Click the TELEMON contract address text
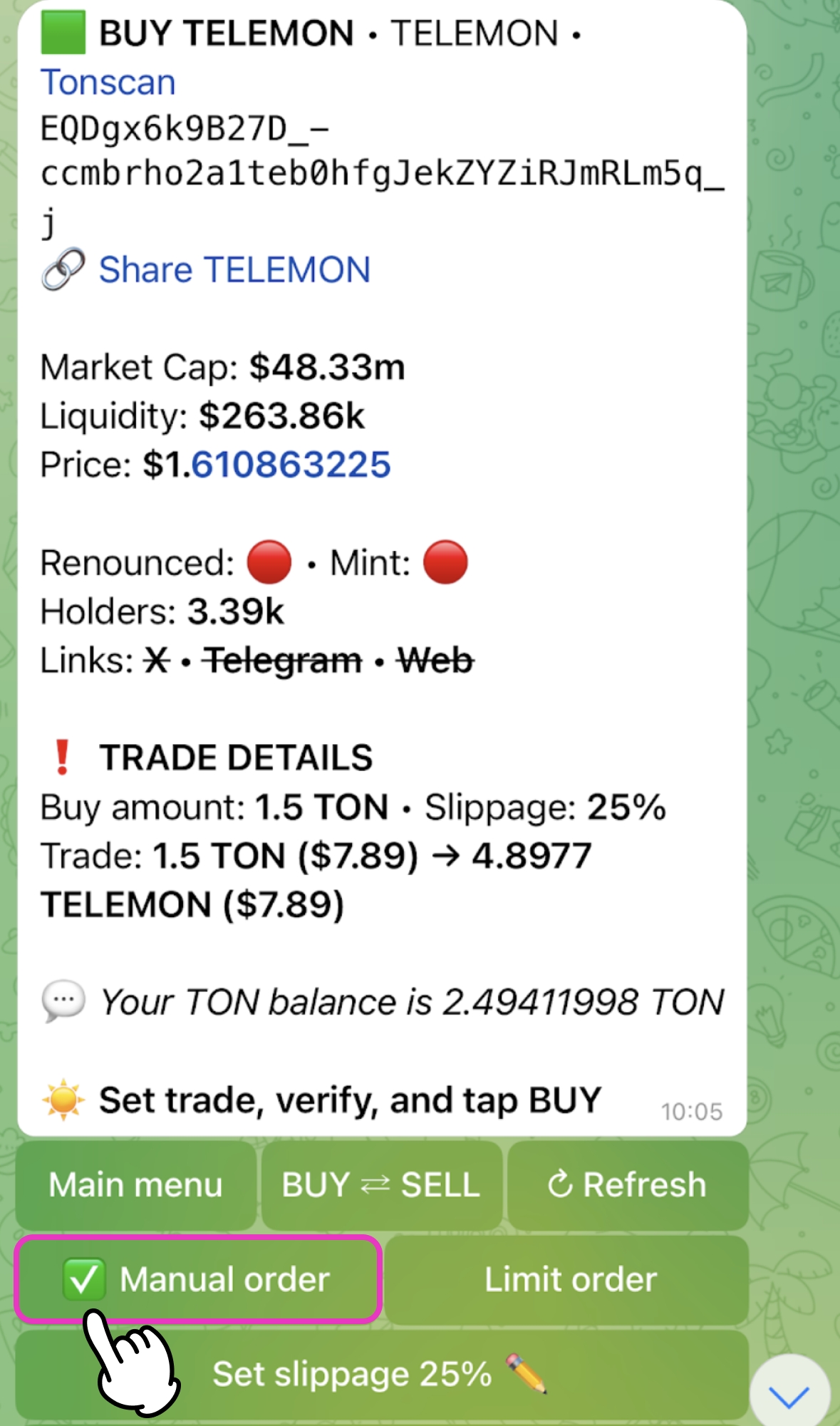Image resolution: width=840 pixels, height=1426 pixels. 381,173
